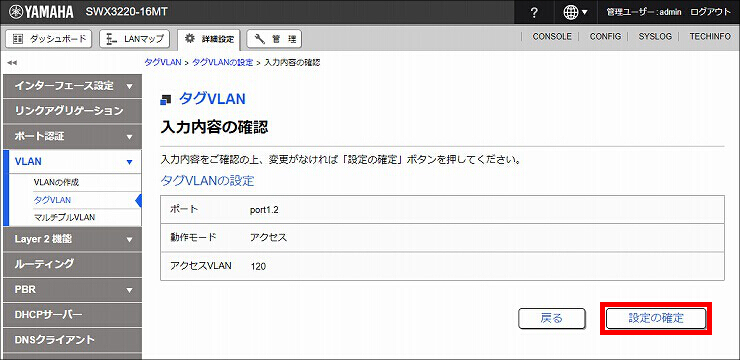Image resolution: width=740 pixels, height=360 pixels.
Task: Click the アクセスVLAN row label
Action: pos(201,266)
